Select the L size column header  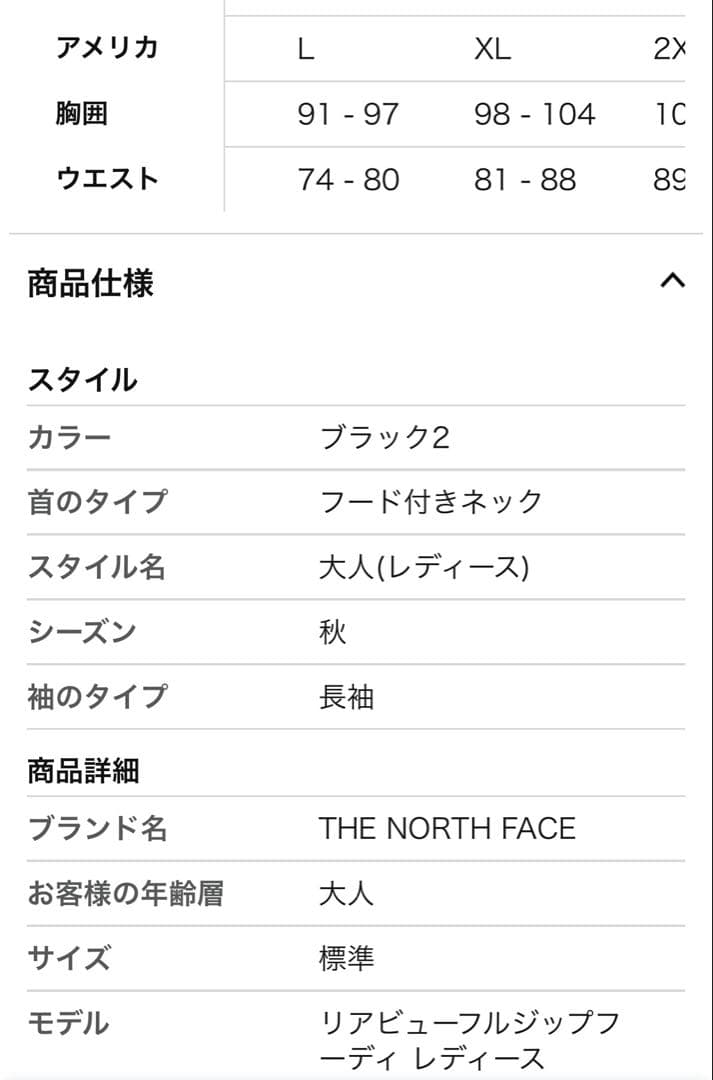pos(306,45)
